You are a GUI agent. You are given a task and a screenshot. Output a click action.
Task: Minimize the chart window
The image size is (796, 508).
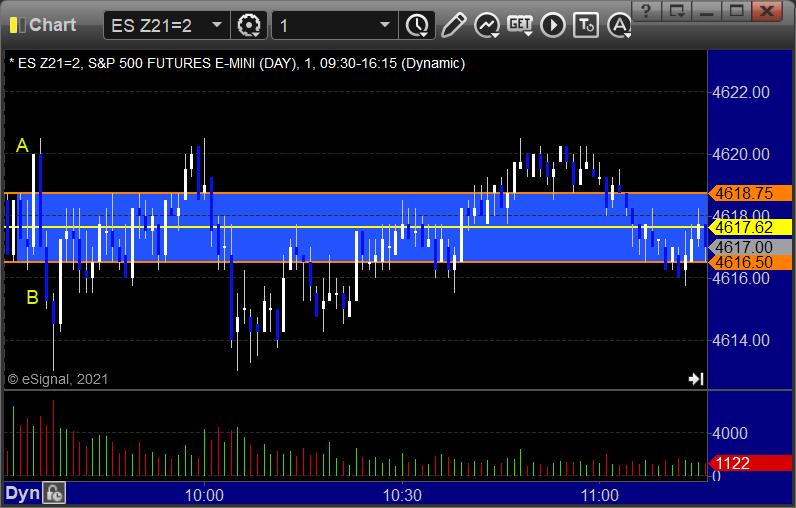(707, 10)
